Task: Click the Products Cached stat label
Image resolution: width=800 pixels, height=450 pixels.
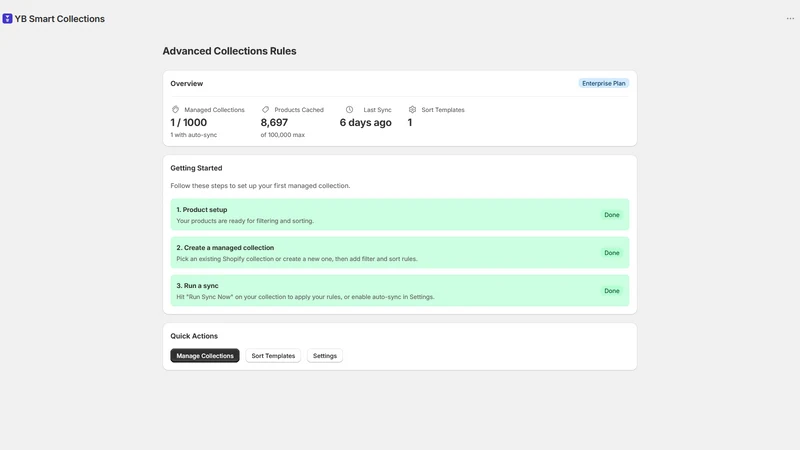Action: (x=299, y=110)
